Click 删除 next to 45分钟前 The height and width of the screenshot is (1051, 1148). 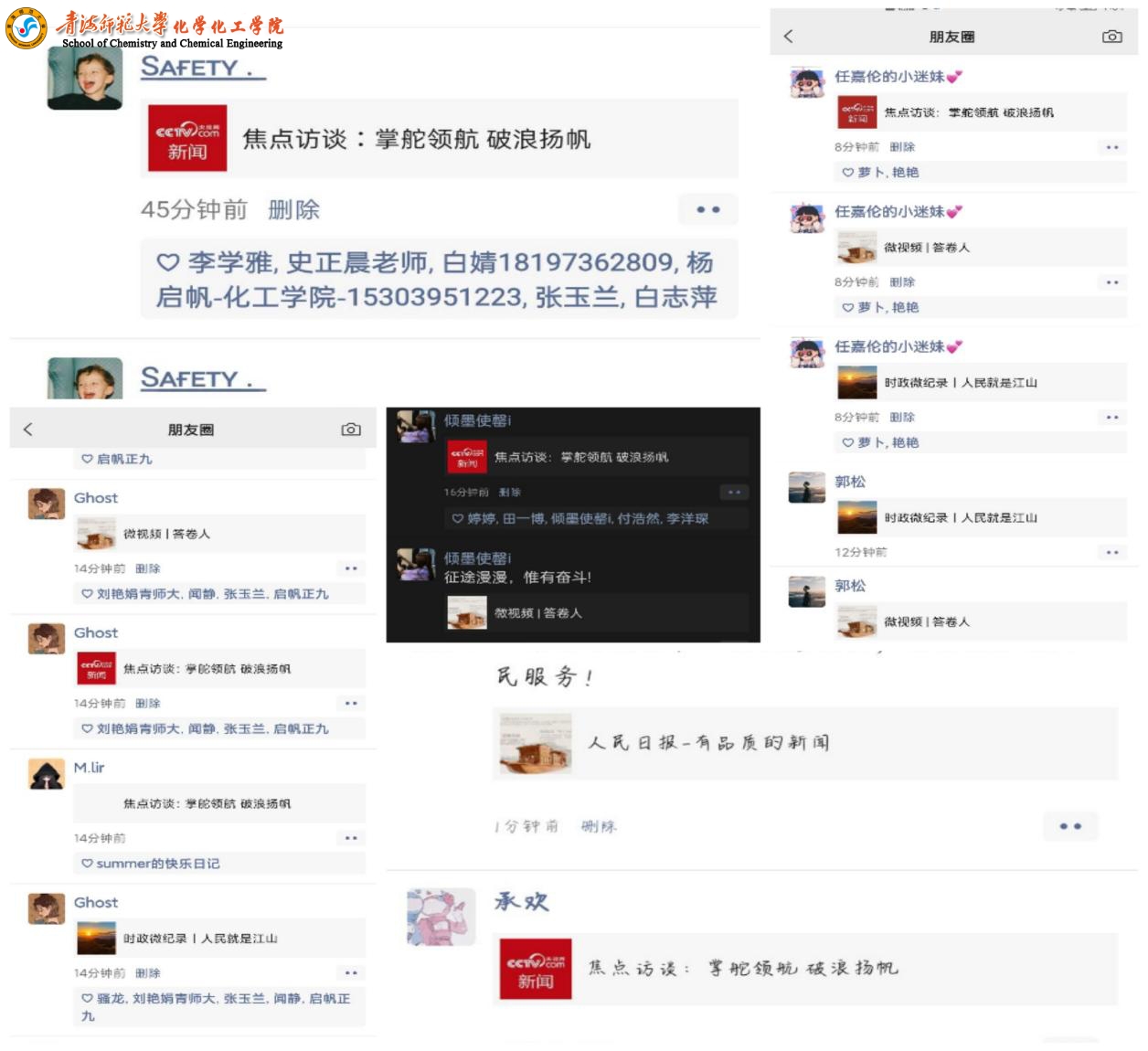tap(293, 210)
